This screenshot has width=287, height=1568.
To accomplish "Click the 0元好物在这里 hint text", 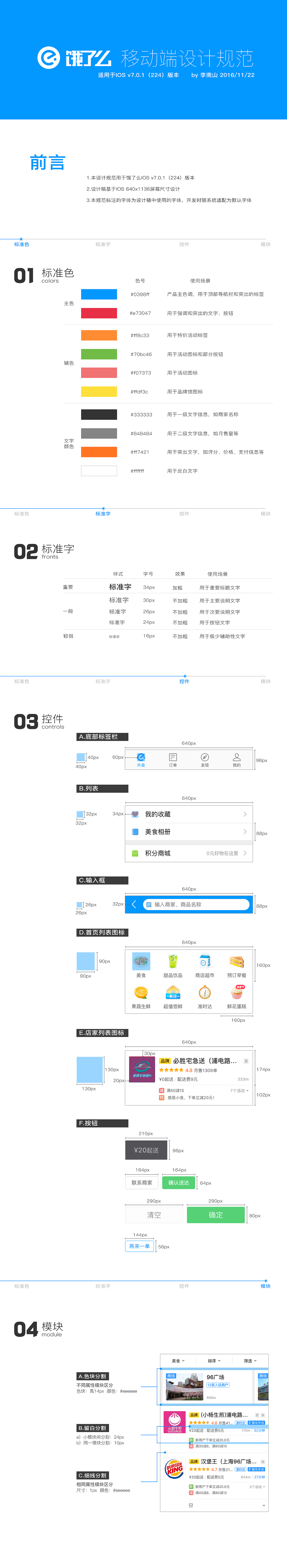I will (x=222, y=853).
